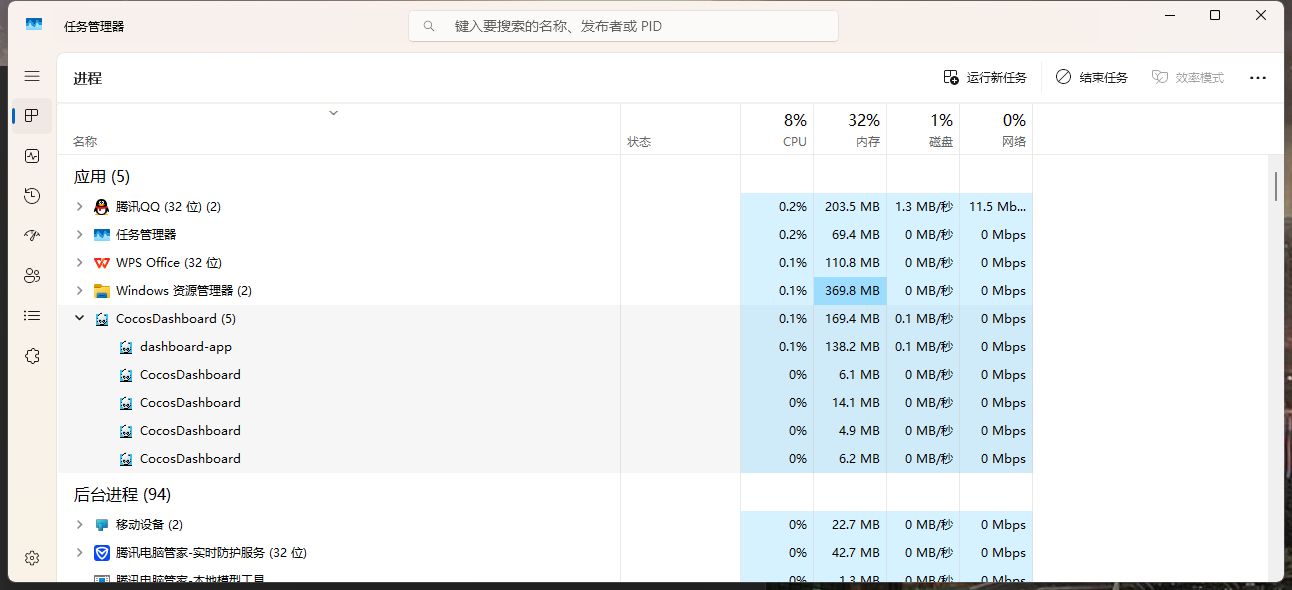Open App history in sidebar

pos(32,196)
